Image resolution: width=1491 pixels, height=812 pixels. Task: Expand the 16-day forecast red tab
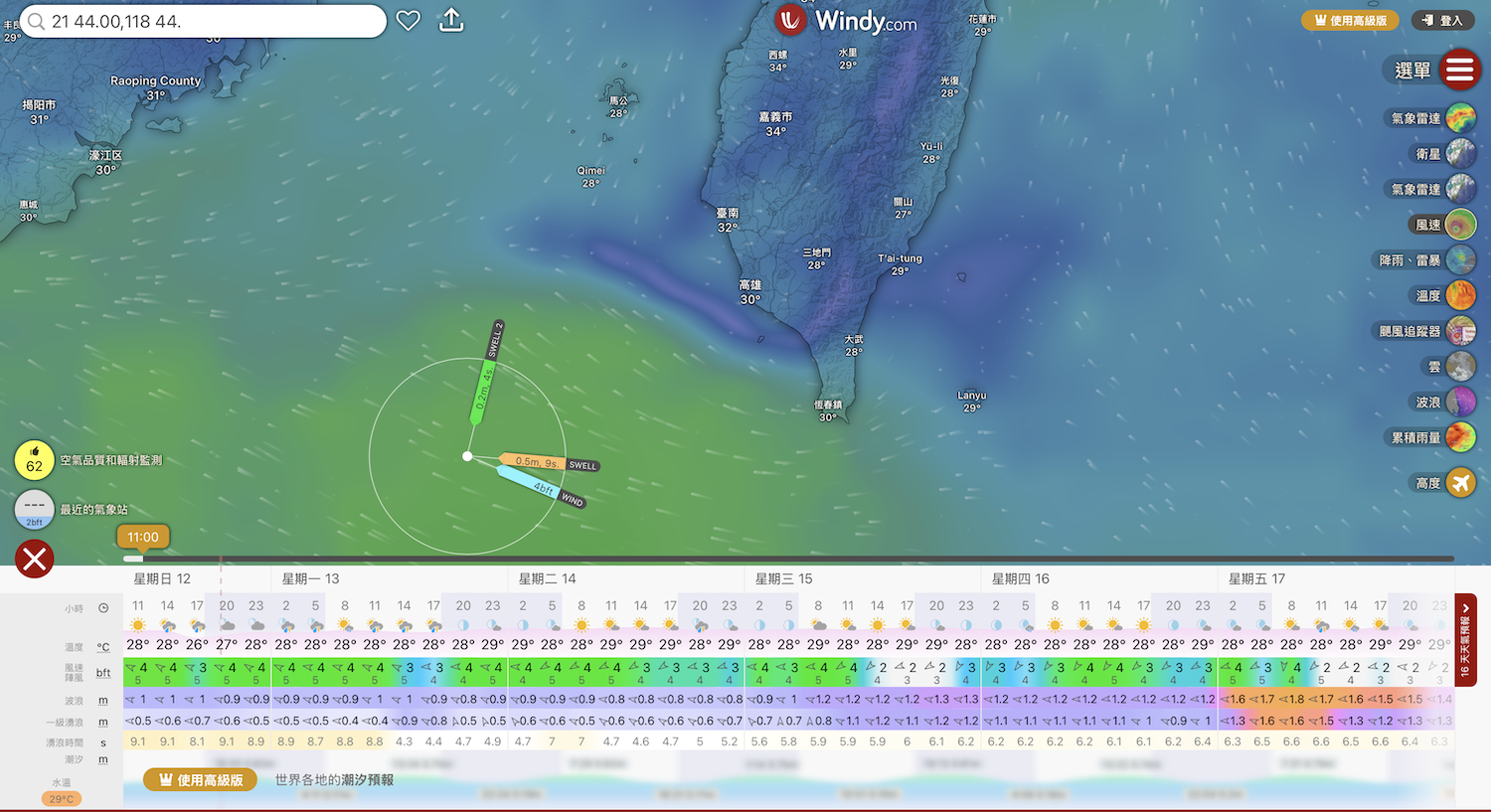coord(1465,639)
